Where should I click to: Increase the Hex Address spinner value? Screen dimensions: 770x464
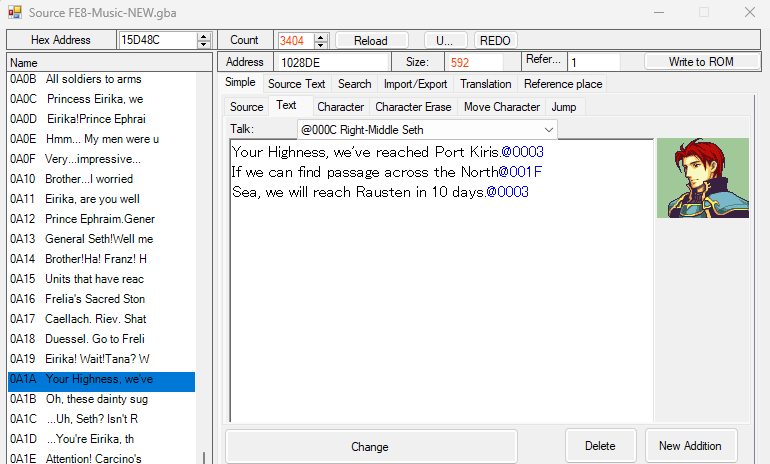(x=204, y=36)
